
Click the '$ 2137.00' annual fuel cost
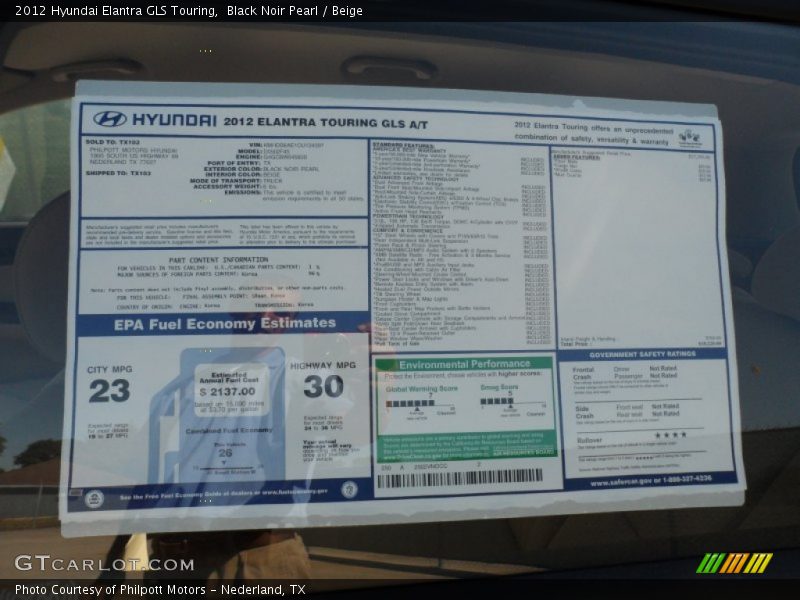click(x=228, y=392)
